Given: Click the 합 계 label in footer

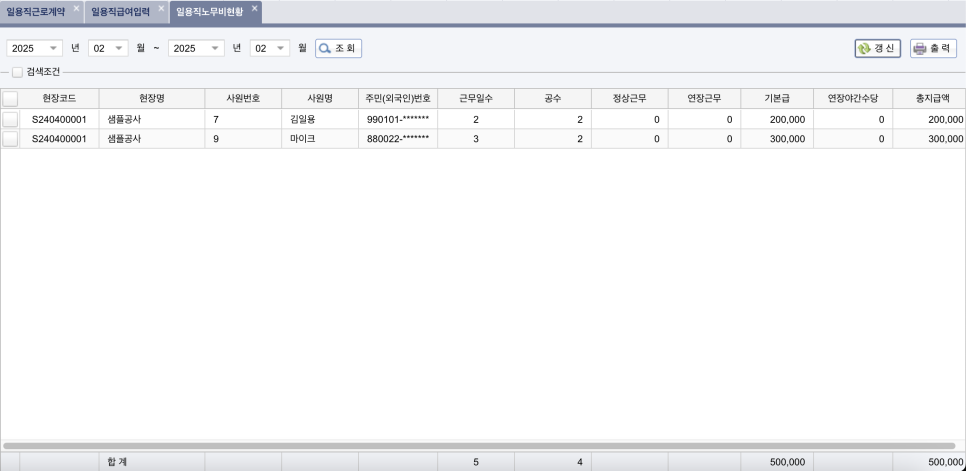Looking at the screenshot, I should (117, 462).
